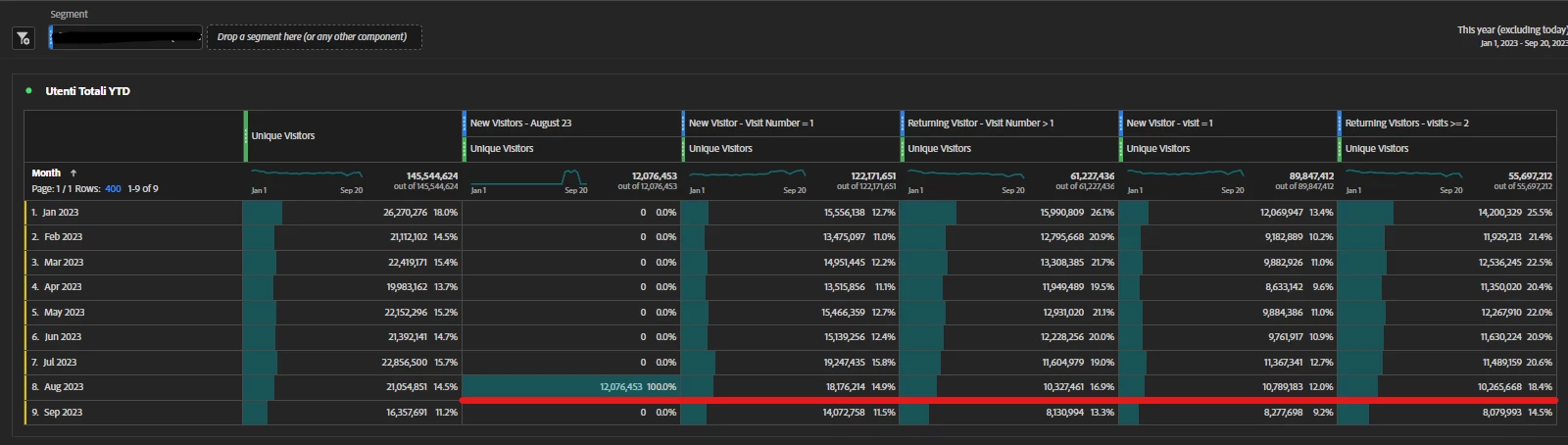The height and width of the screenshot is (445, 1568).
Task: Click the Aug 2023 cell 12,076,453 100.0%
Action: tap(571, 387)
